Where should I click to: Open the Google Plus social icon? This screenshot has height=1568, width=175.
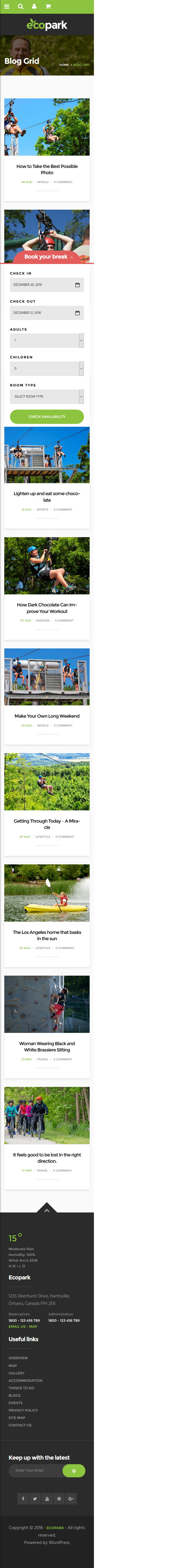[71, 1498]
